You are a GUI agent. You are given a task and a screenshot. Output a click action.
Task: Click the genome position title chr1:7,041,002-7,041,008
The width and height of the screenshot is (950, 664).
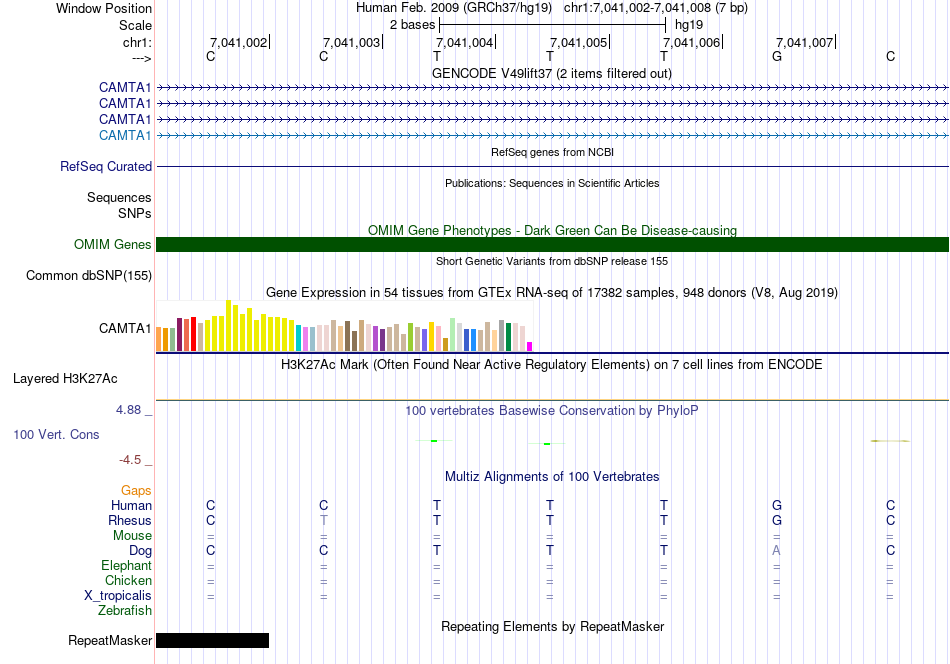pyautogui.click(x=656, y=8)
